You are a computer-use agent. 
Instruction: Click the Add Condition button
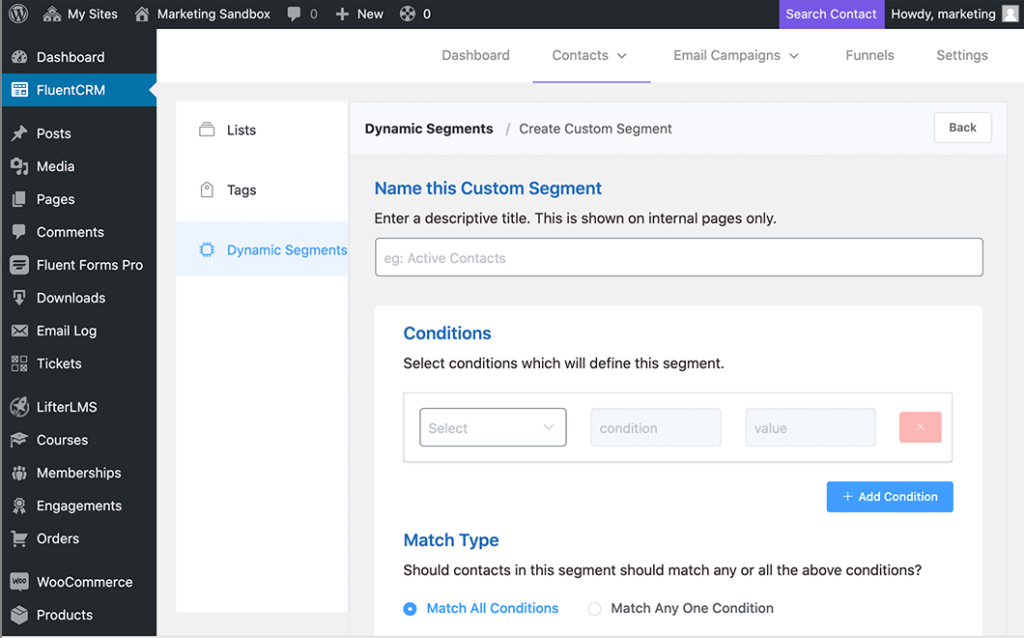[889, 497]
